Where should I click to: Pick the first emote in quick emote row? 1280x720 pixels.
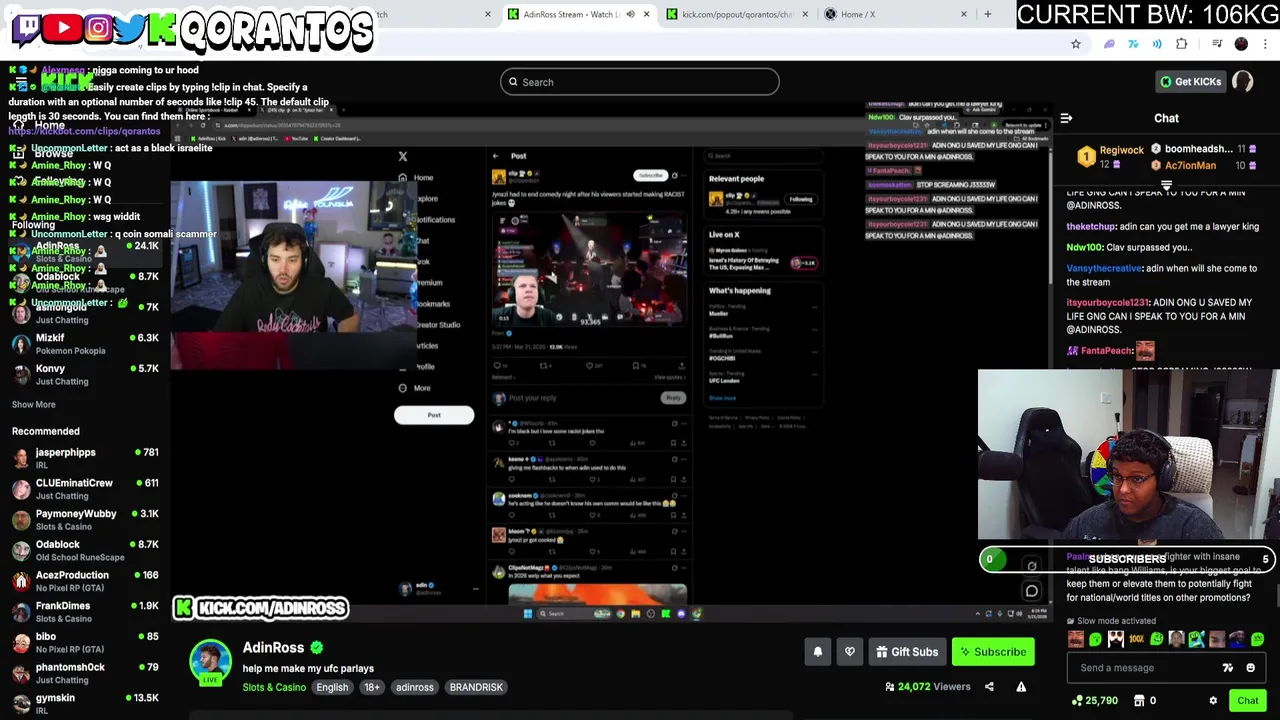pyautogui.click(x=1075, y=640)
